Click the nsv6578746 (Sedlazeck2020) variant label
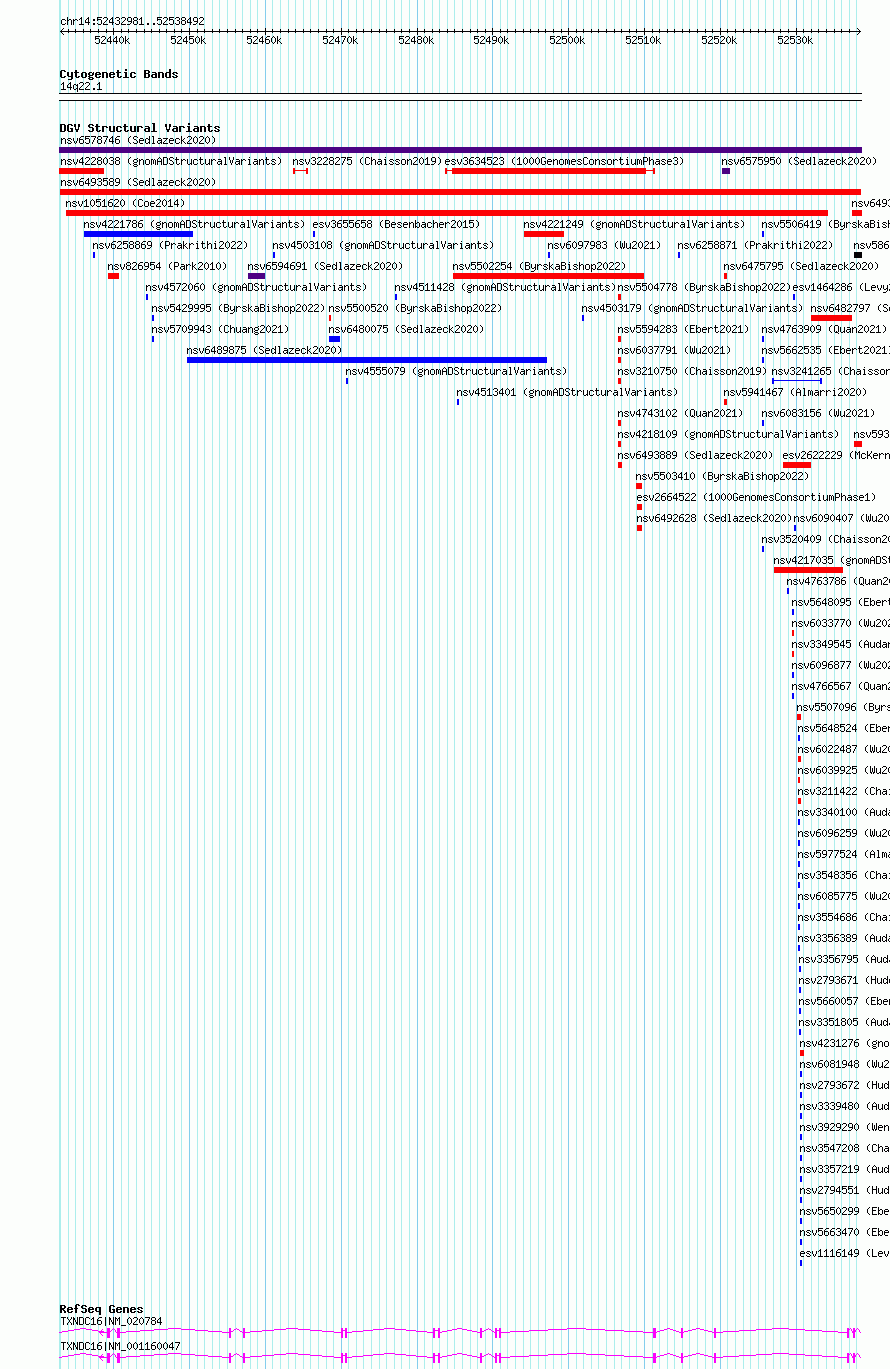Viewport: 890px width, 1369px height. [x=138, y=140]
